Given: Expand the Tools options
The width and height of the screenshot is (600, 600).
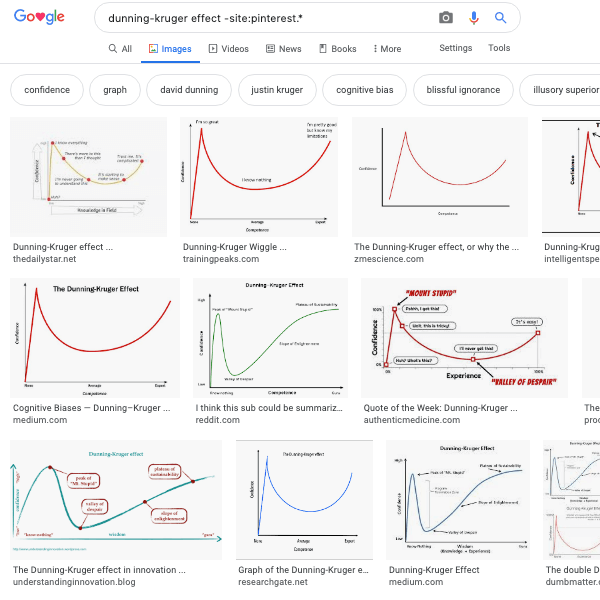Looking at the screenshot, I should click(x=499, y=48).
